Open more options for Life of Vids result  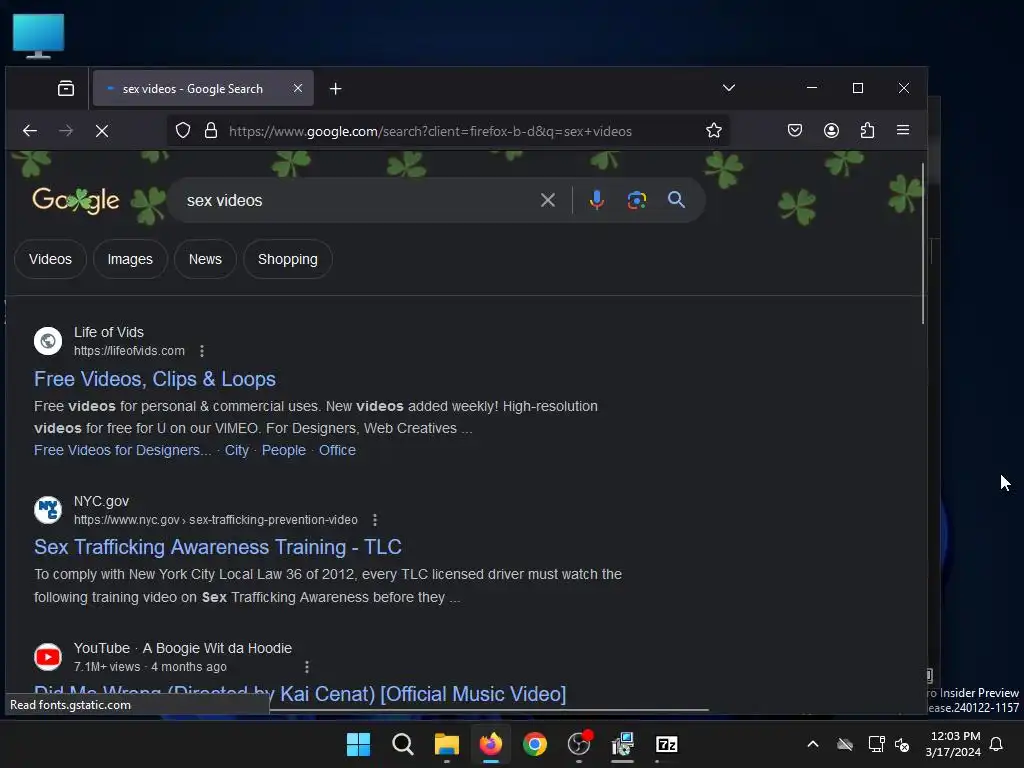202,351
